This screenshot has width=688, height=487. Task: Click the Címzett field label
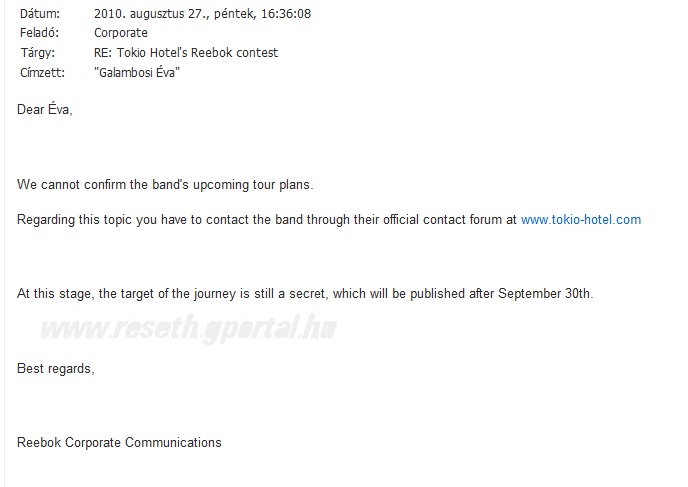(42, 72)
